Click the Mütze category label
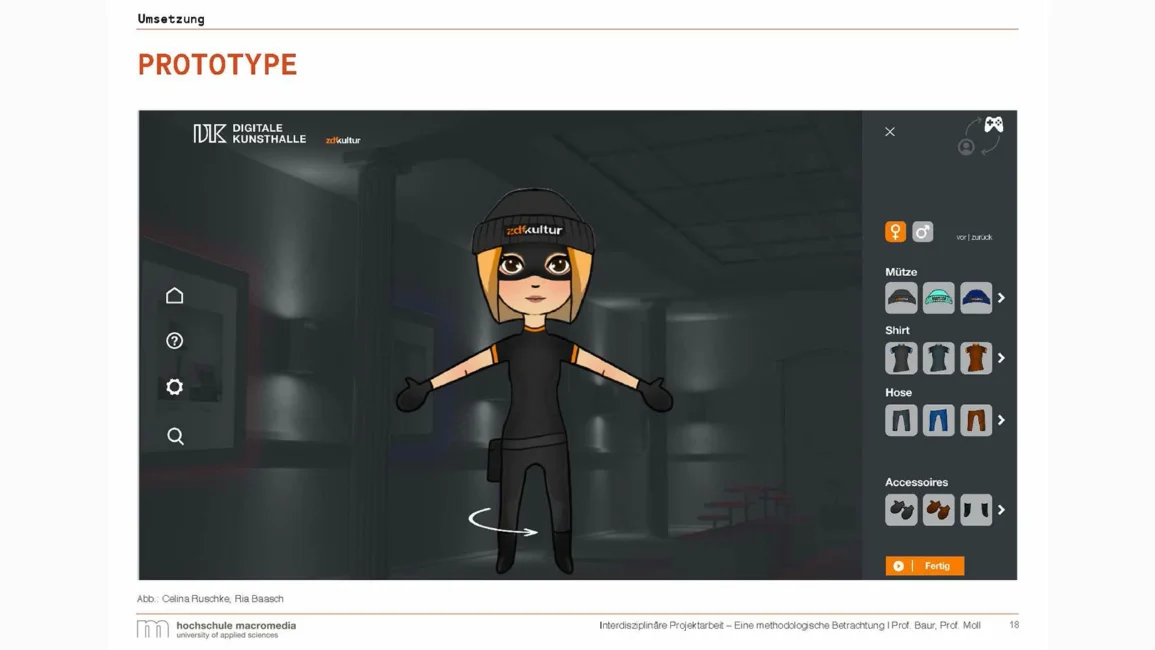The width and height of the screenshot is (1155, 650). [x=901, y=272]
